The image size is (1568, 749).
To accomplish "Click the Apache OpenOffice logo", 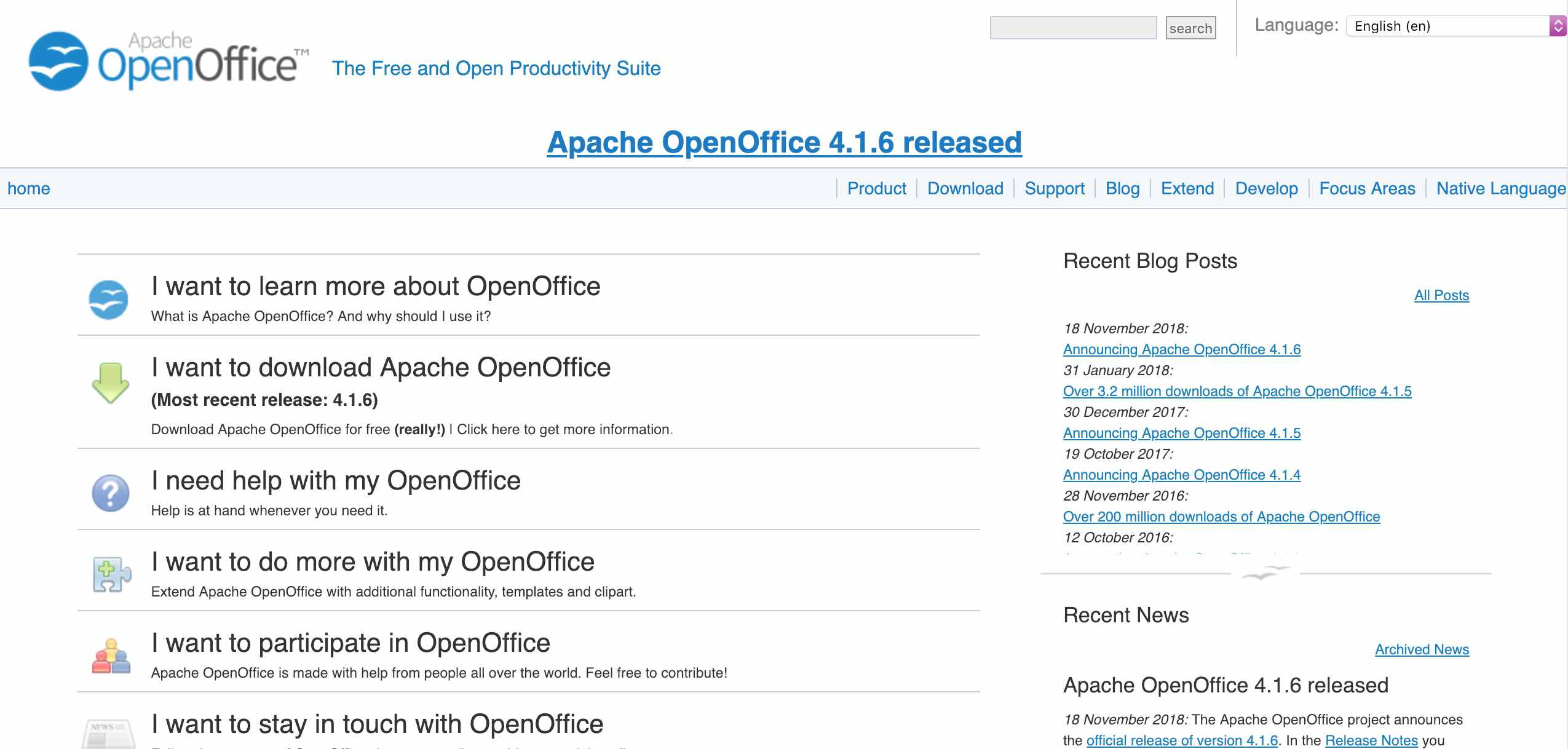I will tap(169, 61).
